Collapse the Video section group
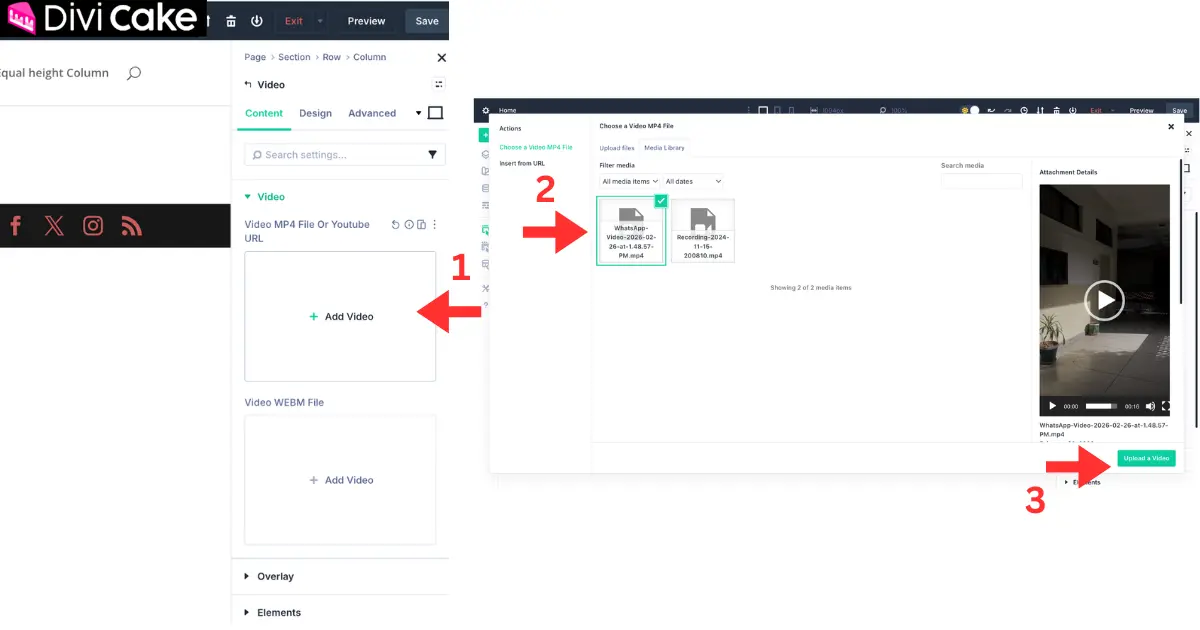Screen dimensions: 1200x630 point(265,197)
